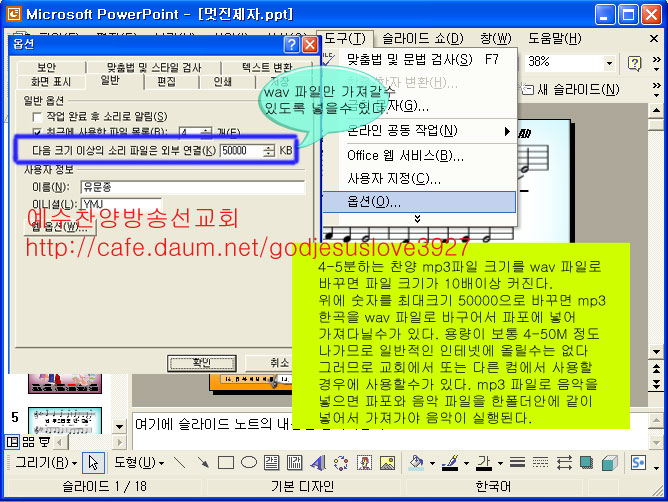
Task: Select slide 5 thumbnail in outline pane
Action: (x=65, y=421)
